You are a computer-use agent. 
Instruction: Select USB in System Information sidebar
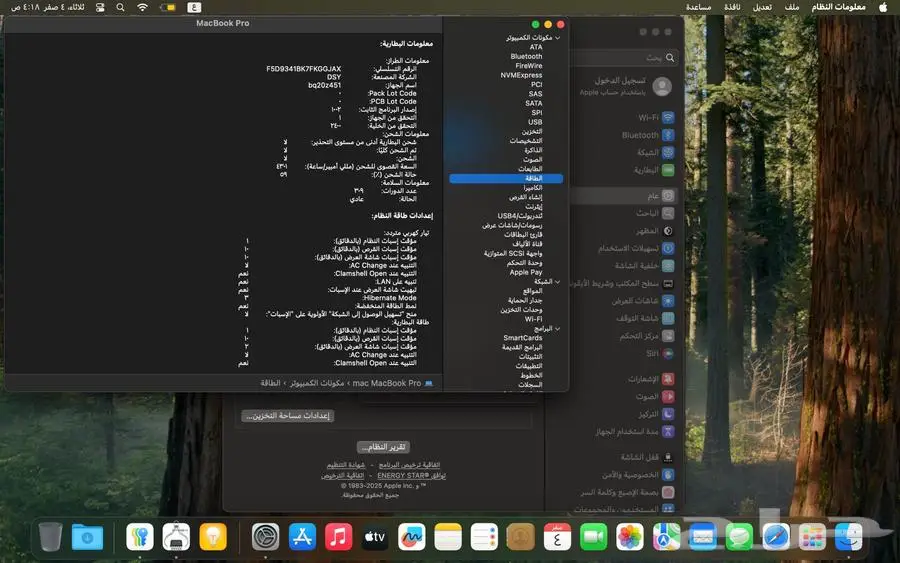pyautogui.click(x=535, y=122)
